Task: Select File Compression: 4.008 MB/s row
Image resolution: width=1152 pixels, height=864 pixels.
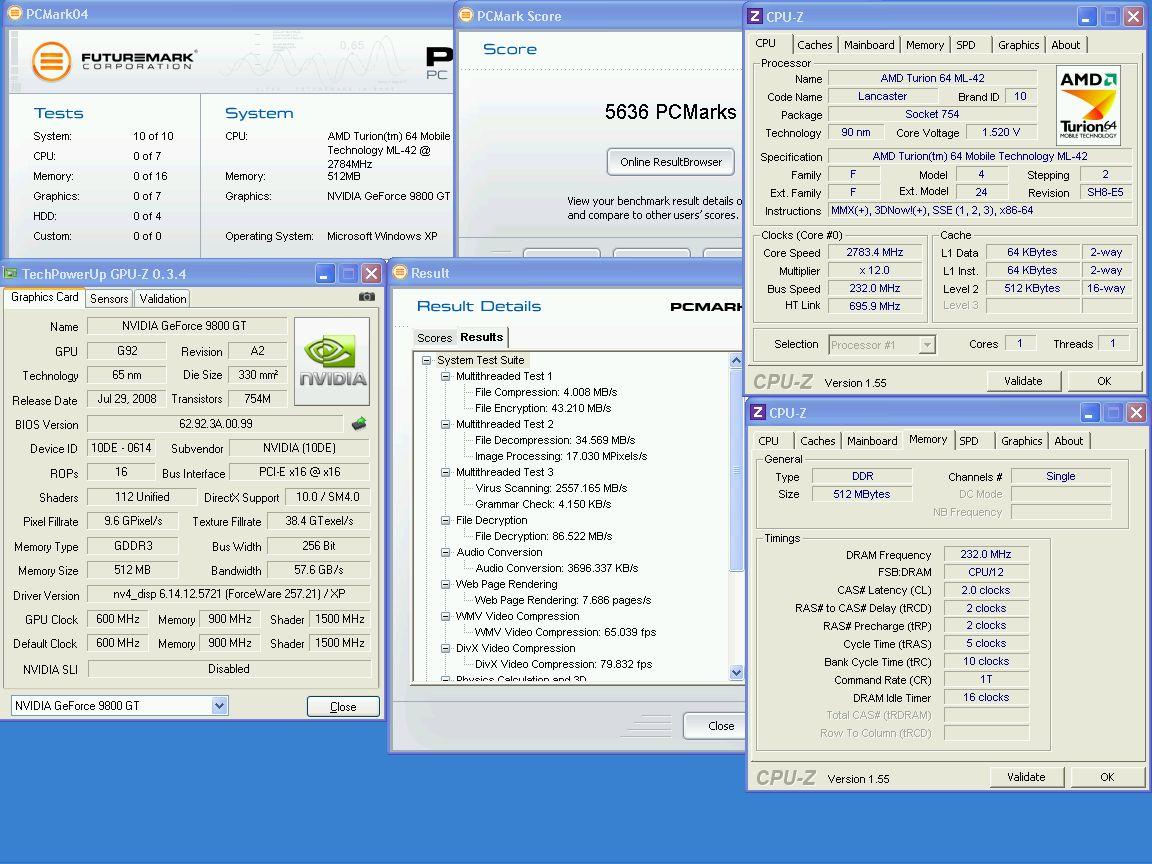Action: pyautogui.click(x=546, y=392)
